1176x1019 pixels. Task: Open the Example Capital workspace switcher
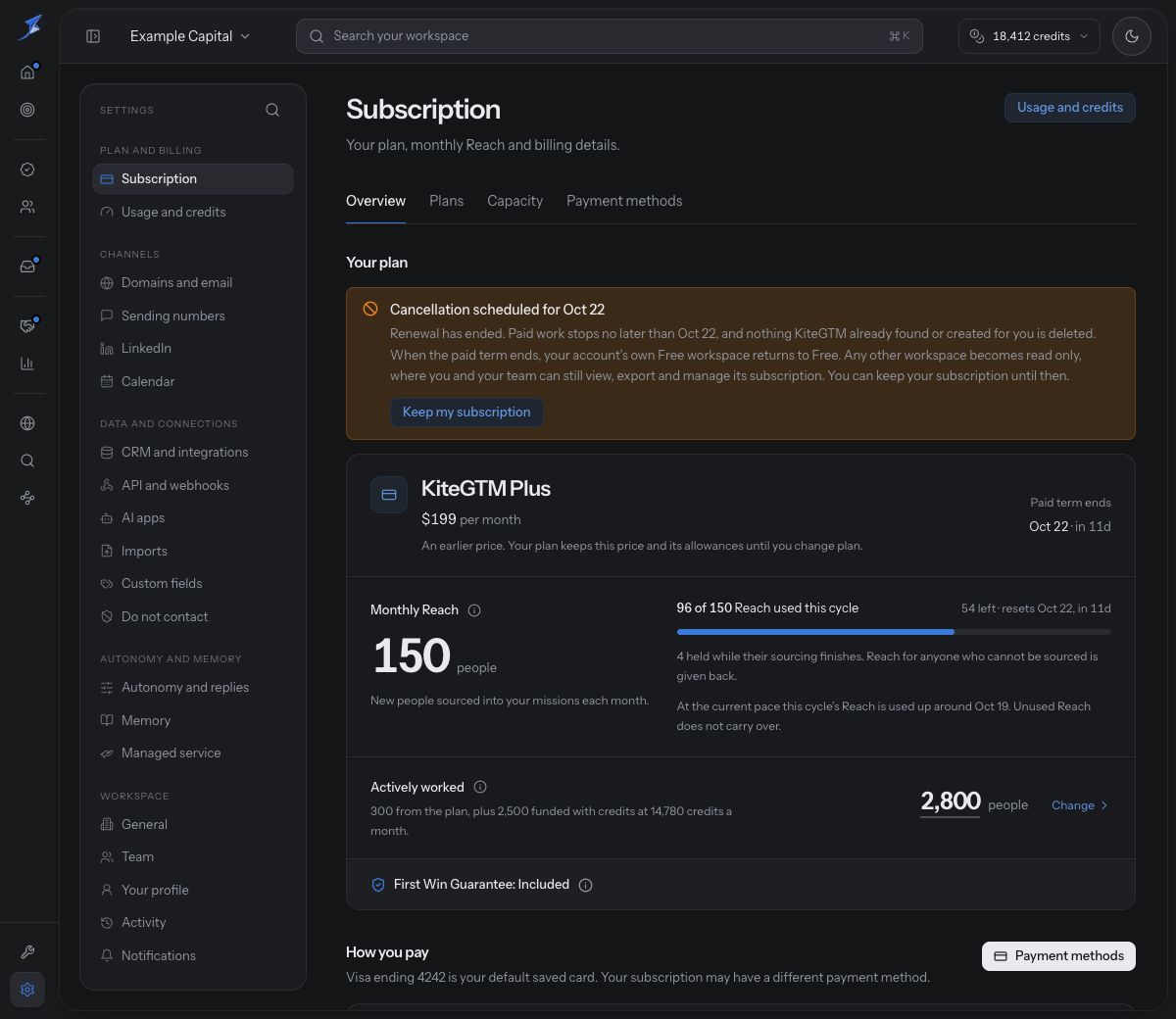tap(190, 36)
